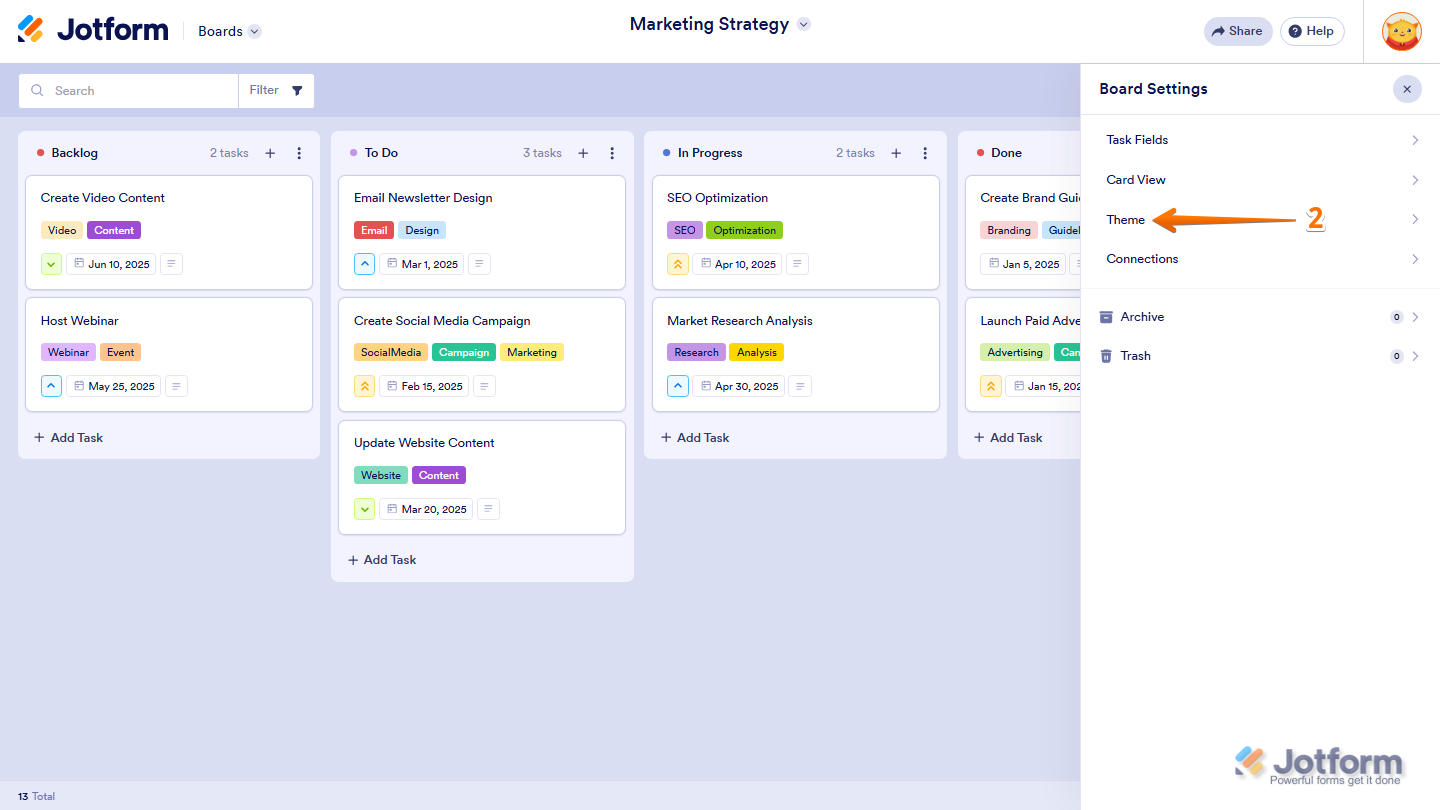Add a task via Backlog plus icon
The width and height of the screenshot is (1440, 810).
point(270,153)
